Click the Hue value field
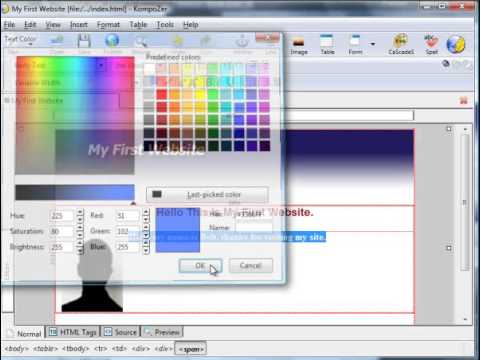This screenshot has height=360, width=480. (62, 216)
